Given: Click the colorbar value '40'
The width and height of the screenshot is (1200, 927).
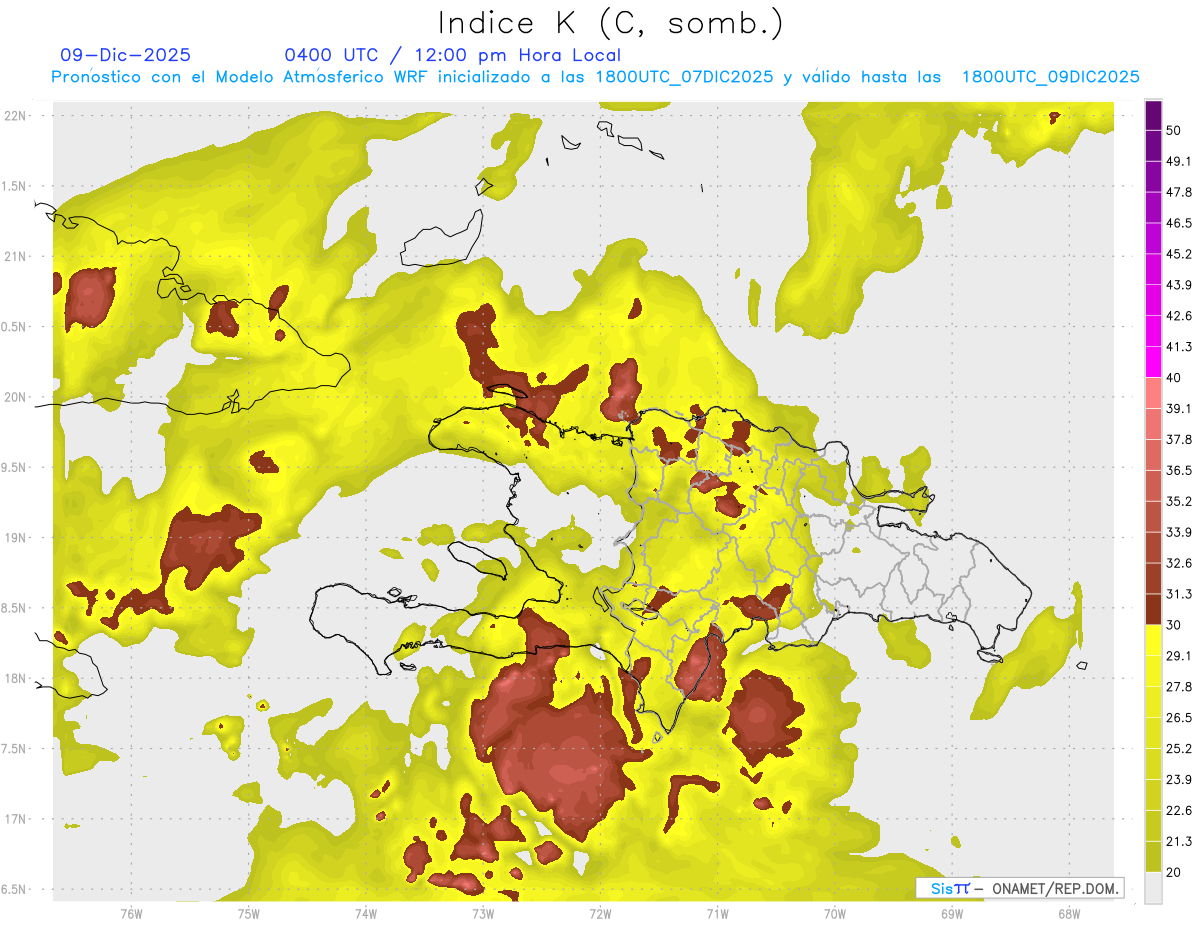Looking at the screenshot, I should (1174, 378).
